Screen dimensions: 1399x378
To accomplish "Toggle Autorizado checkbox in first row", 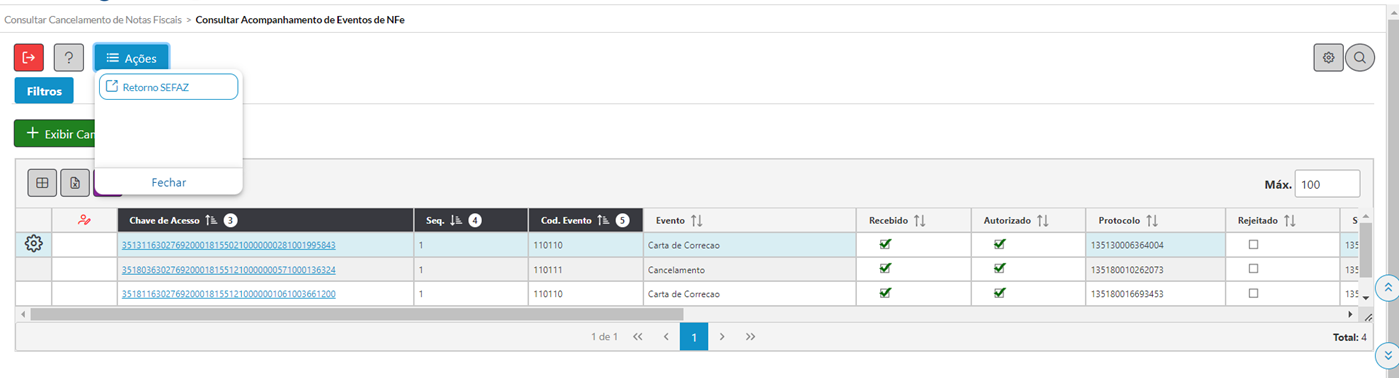I will 1000,244.
